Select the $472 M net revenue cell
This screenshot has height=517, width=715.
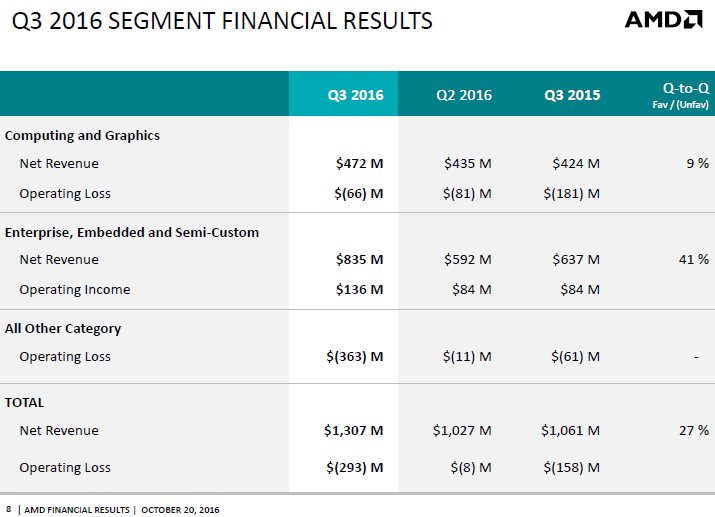[x=360, y=163]
